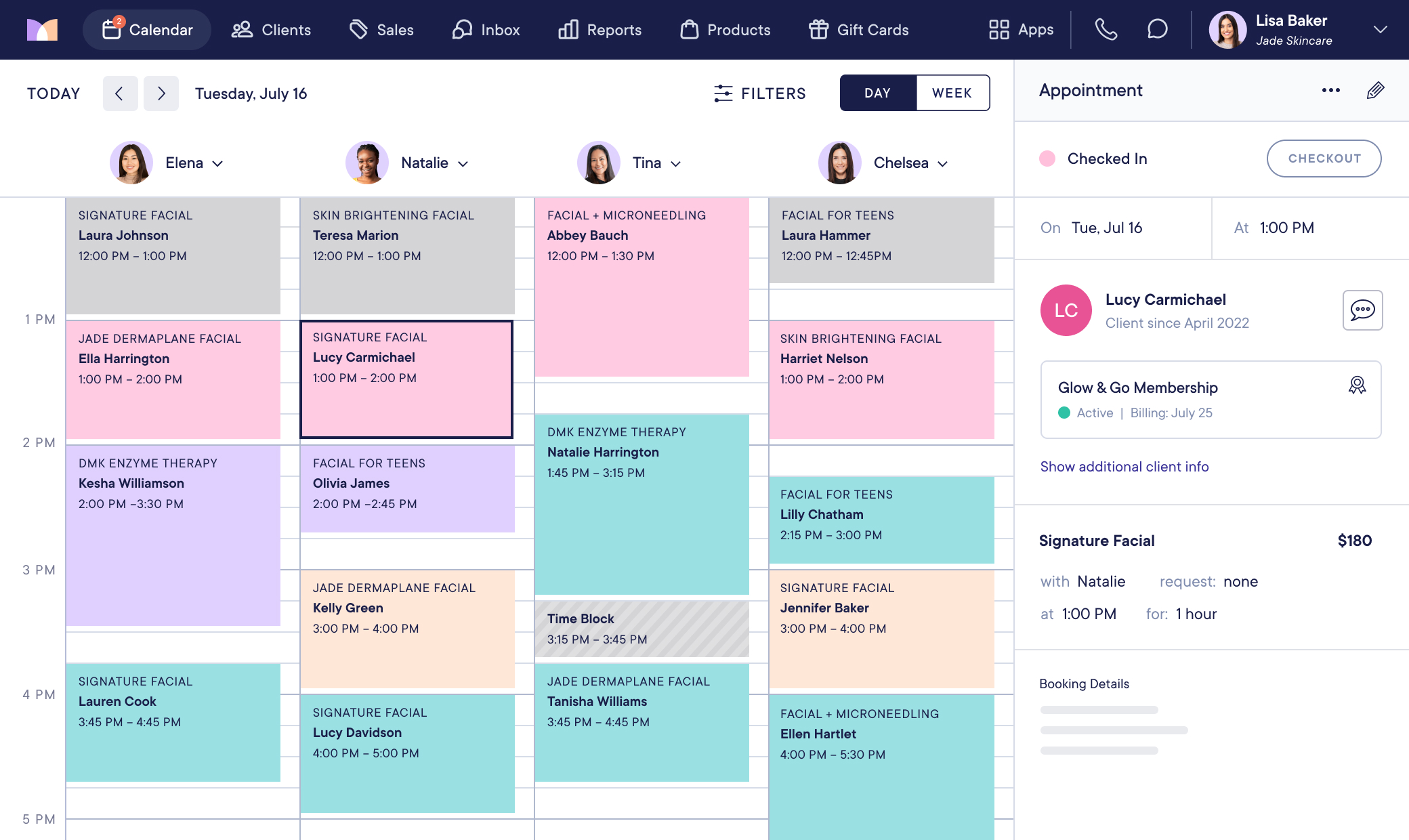Open Lisa Baker account dropdown
Screen dimensions: 1409x840
coord(1380,30)
